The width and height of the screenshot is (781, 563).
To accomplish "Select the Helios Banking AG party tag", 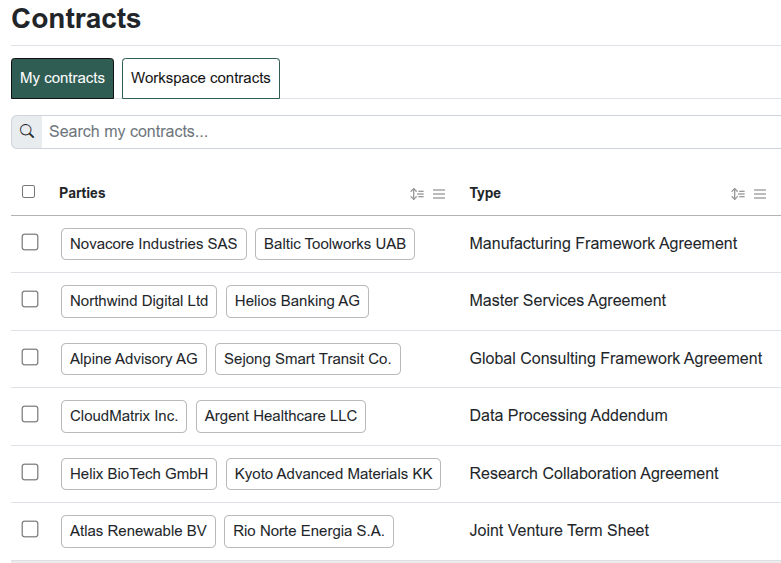I will point(297,301).
